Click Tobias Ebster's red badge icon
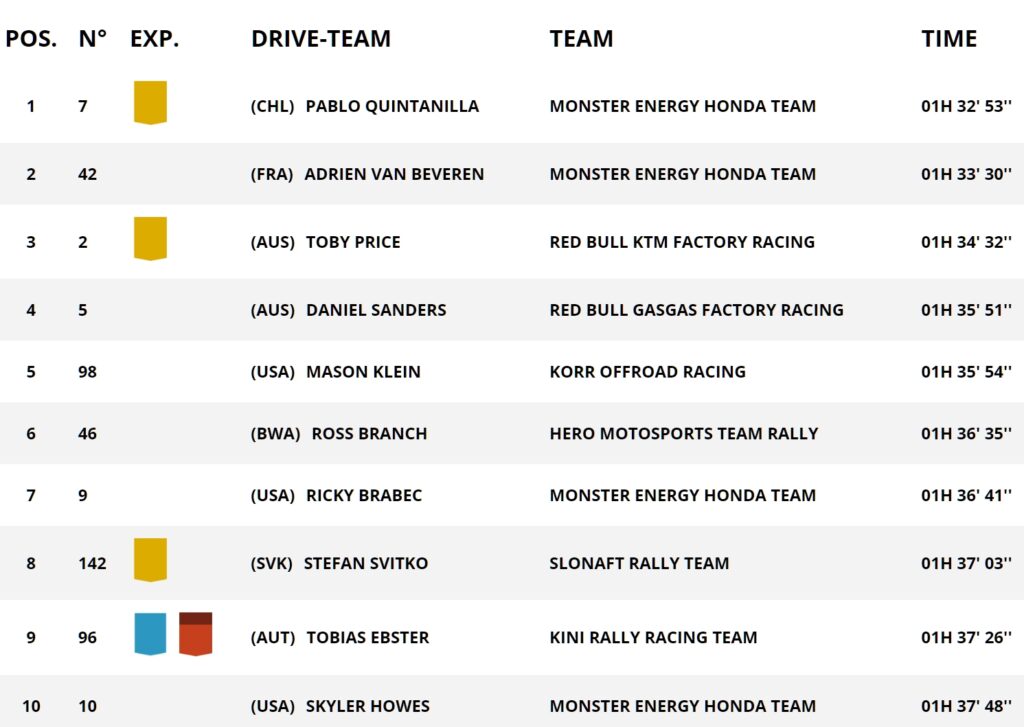This screenshot has width=1024, height=727. [x=195, y=634]
